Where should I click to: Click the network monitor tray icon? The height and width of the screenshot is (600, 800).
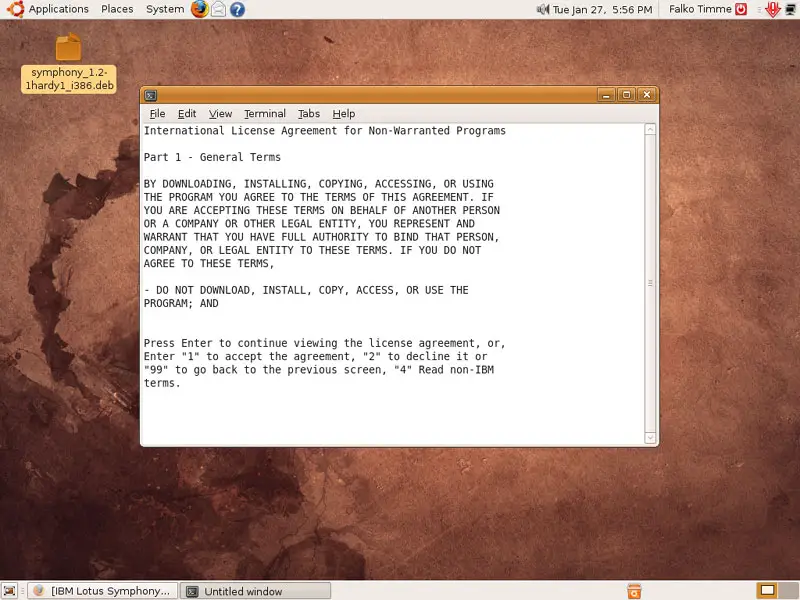(791, 9)
